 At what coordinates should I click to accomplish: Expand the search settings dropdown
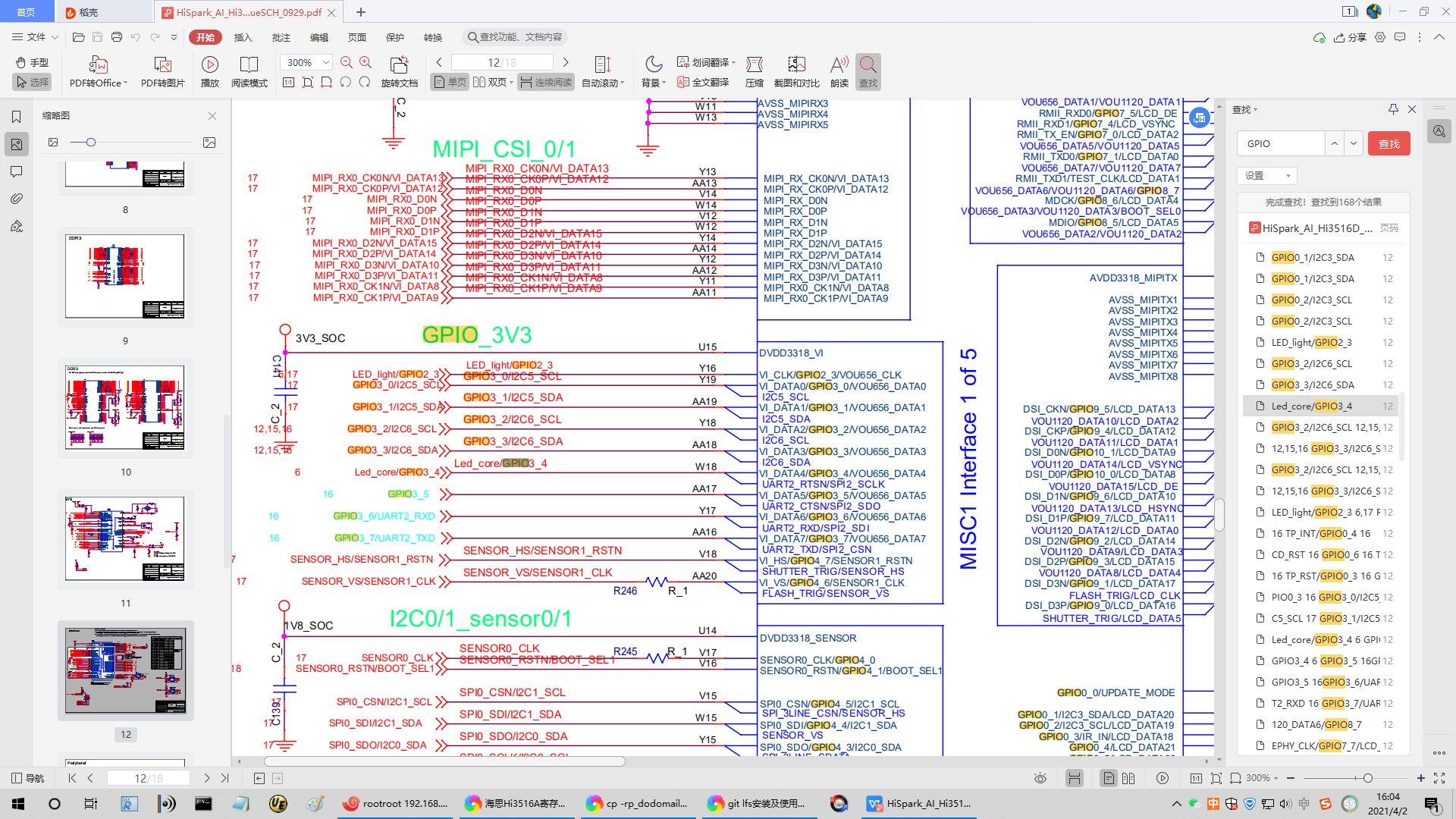click(1266, 176)
